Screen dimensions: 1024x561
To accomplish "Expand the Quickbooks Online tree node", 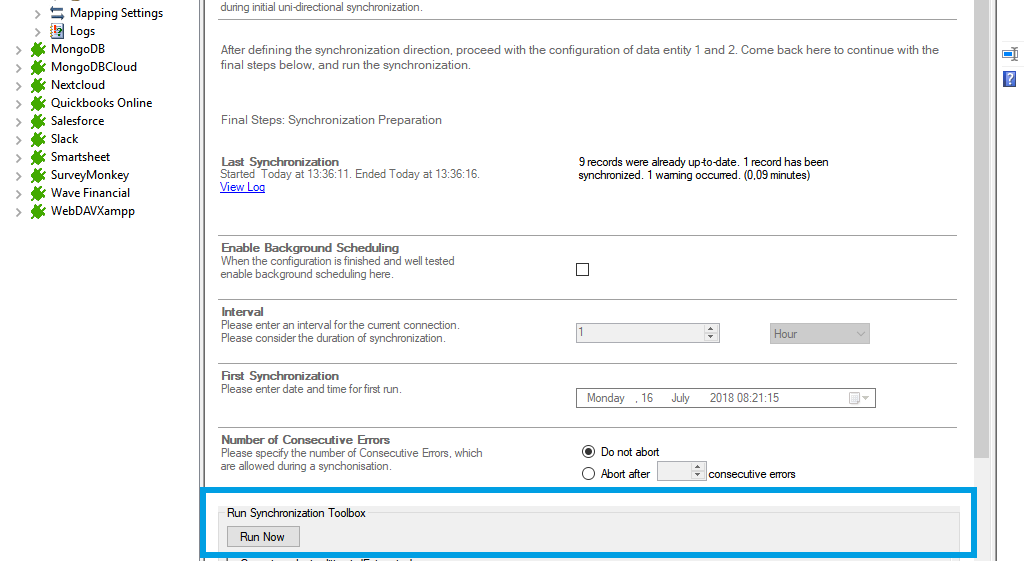I will (x=18, y=103).
